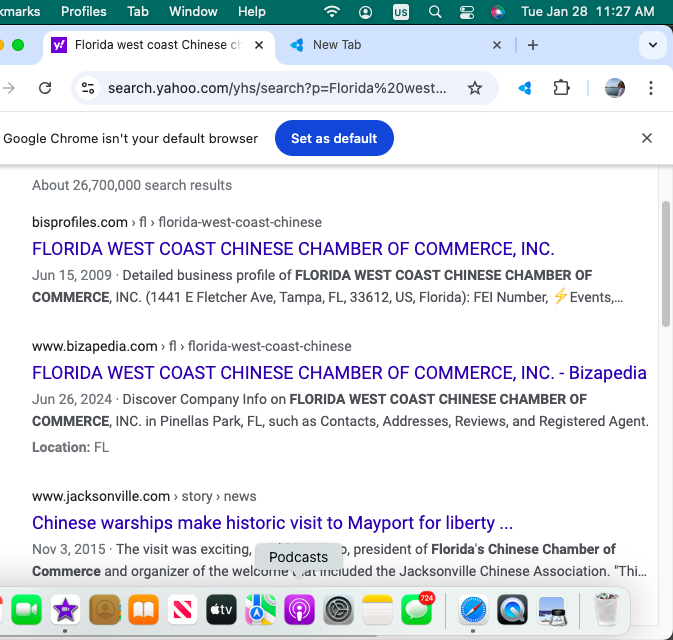Launch the News app from the Dock

point(182,610)
